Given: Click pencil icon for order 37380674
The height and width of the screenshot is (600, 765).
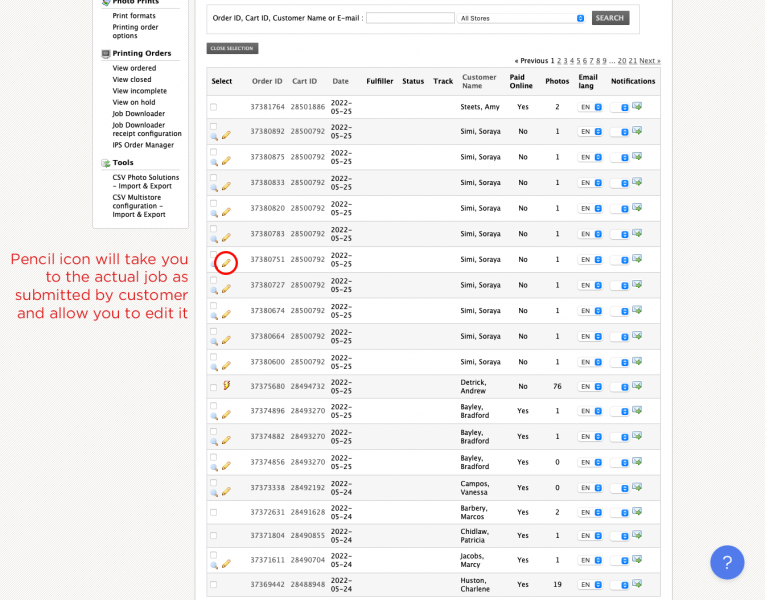Looking at the screenshot, I should coord(226,315).
